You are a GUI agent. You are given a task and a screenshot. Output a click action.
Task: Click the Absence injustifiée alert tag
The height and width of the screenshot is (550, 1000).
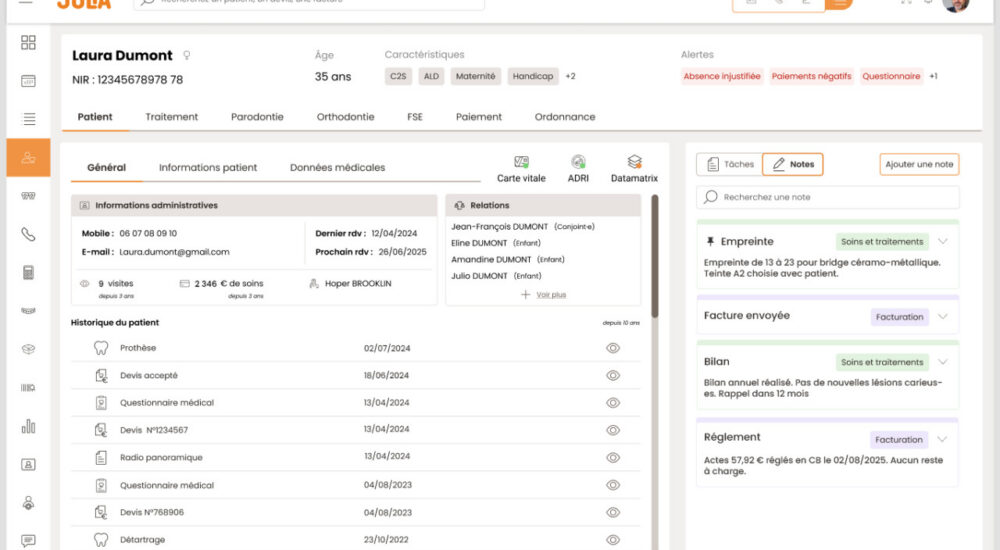pyautogui.click(x=722, y=77)
